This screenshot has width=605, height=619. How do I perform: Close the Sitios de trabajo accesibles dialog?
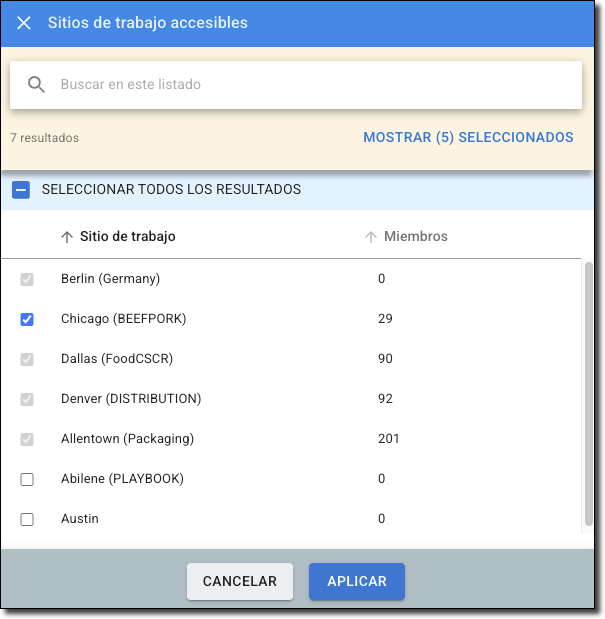click(24, 22)
